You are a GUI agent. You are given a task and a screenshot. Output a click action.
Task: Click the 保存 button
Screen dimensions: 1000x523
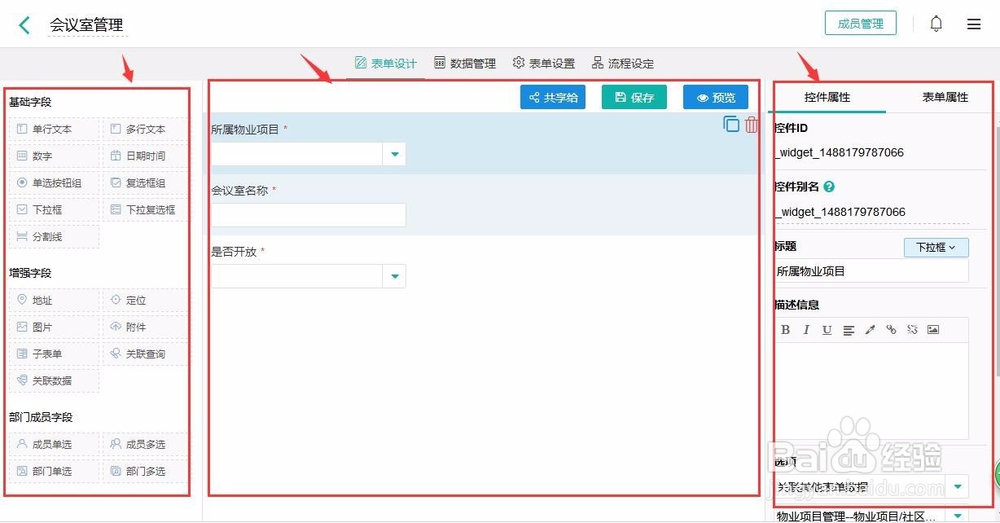click(x=634, y=98)
